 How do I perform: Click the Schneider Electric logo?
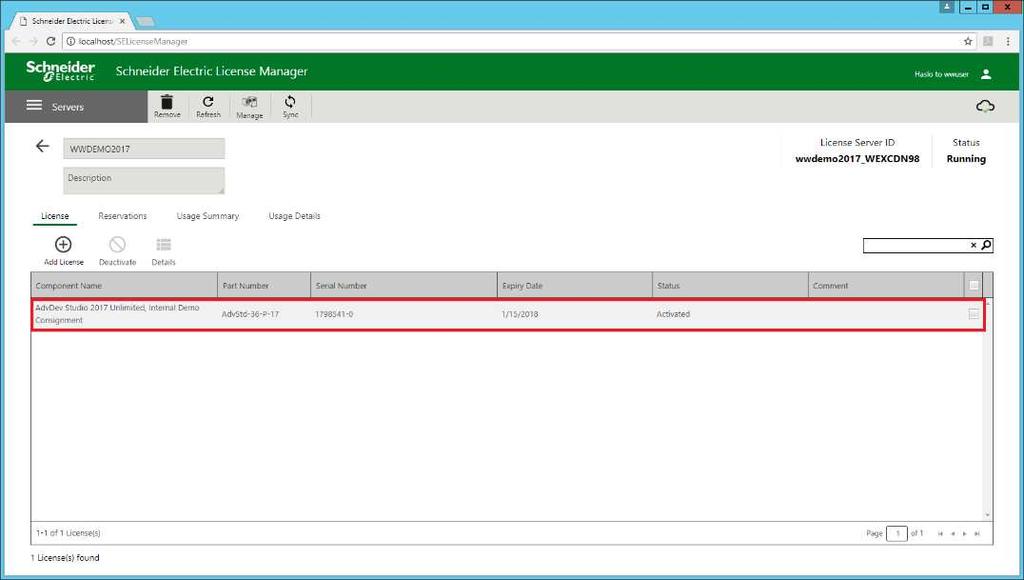coord(60,71)
